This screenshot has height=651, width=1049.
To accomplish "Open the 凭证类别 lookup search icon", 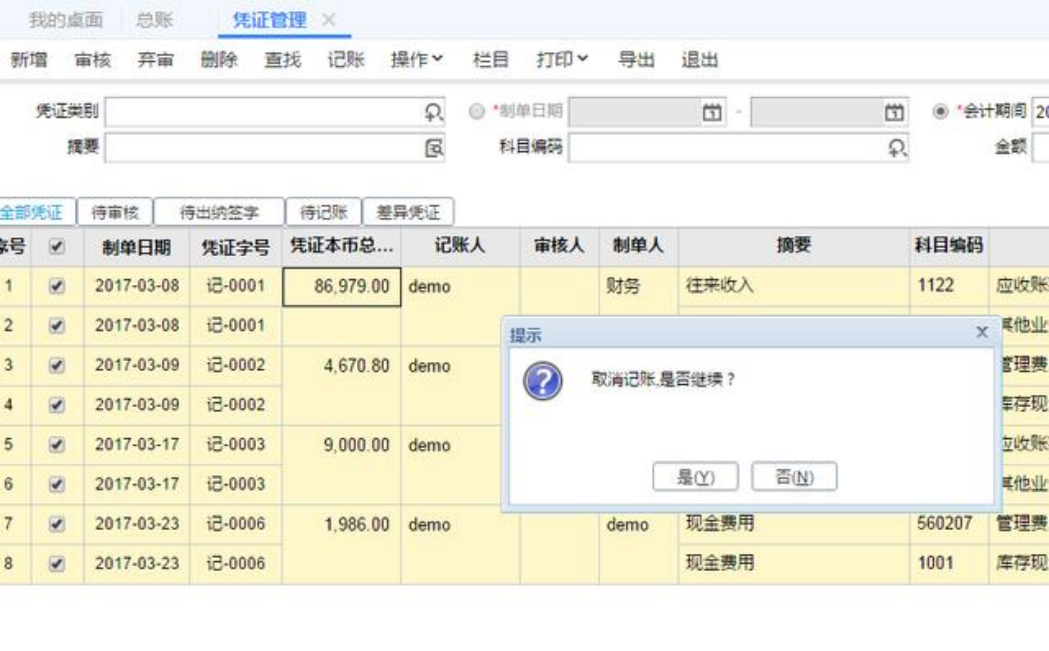I will (434, 112).
